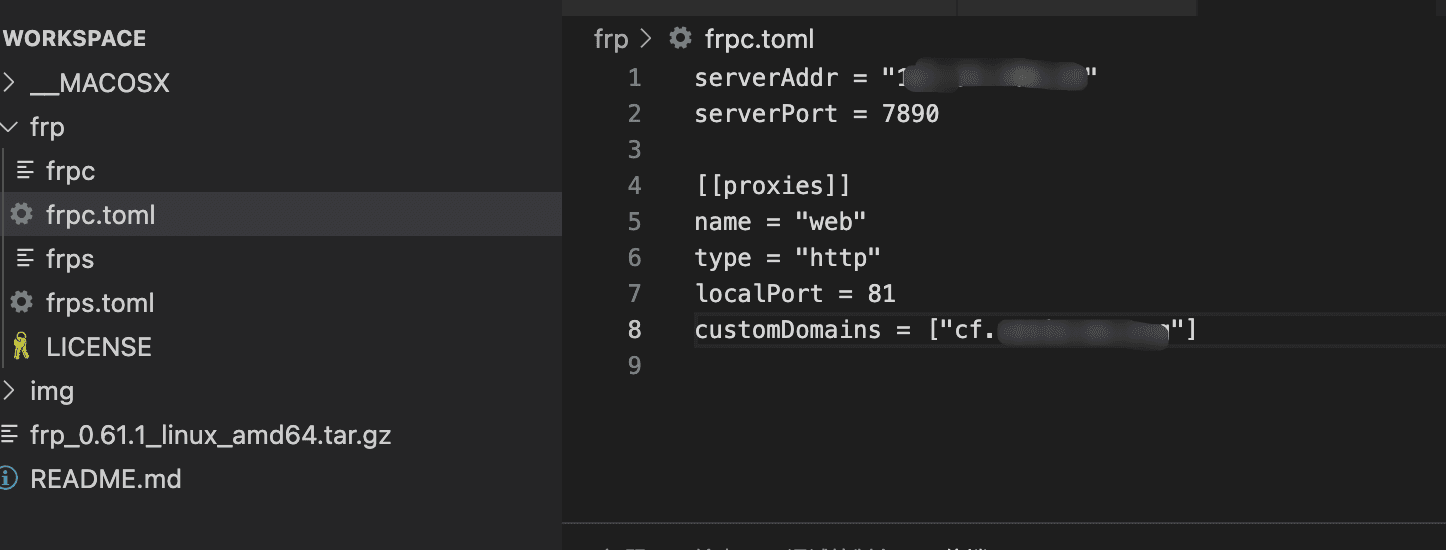Click the file lines icon next to frps
The height and width of the screenshot is (550, 1446).
[x=26, y=258]
